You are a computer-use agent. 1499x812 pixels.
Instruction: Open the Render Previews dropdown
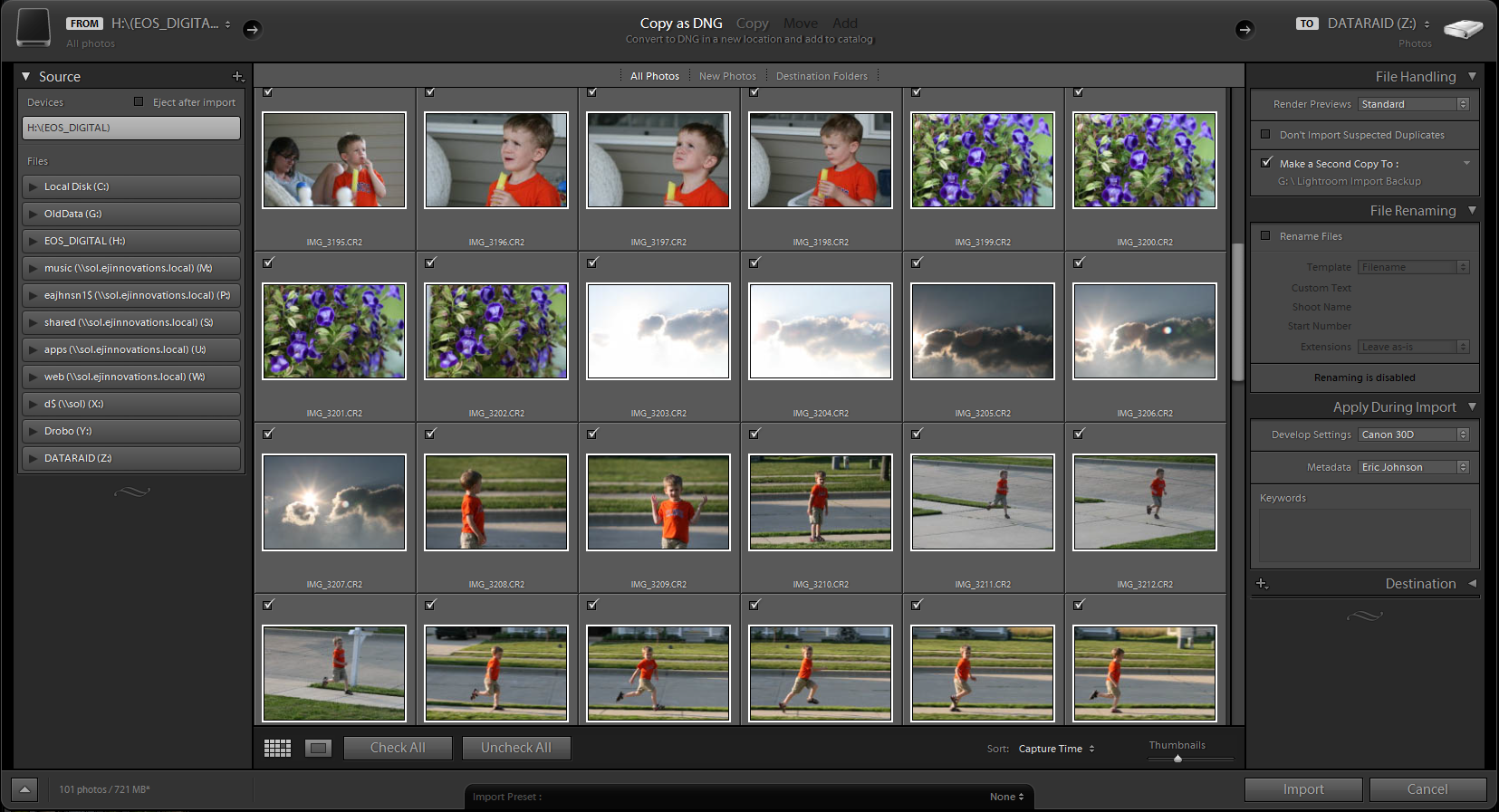click(x=1413, y=104)
